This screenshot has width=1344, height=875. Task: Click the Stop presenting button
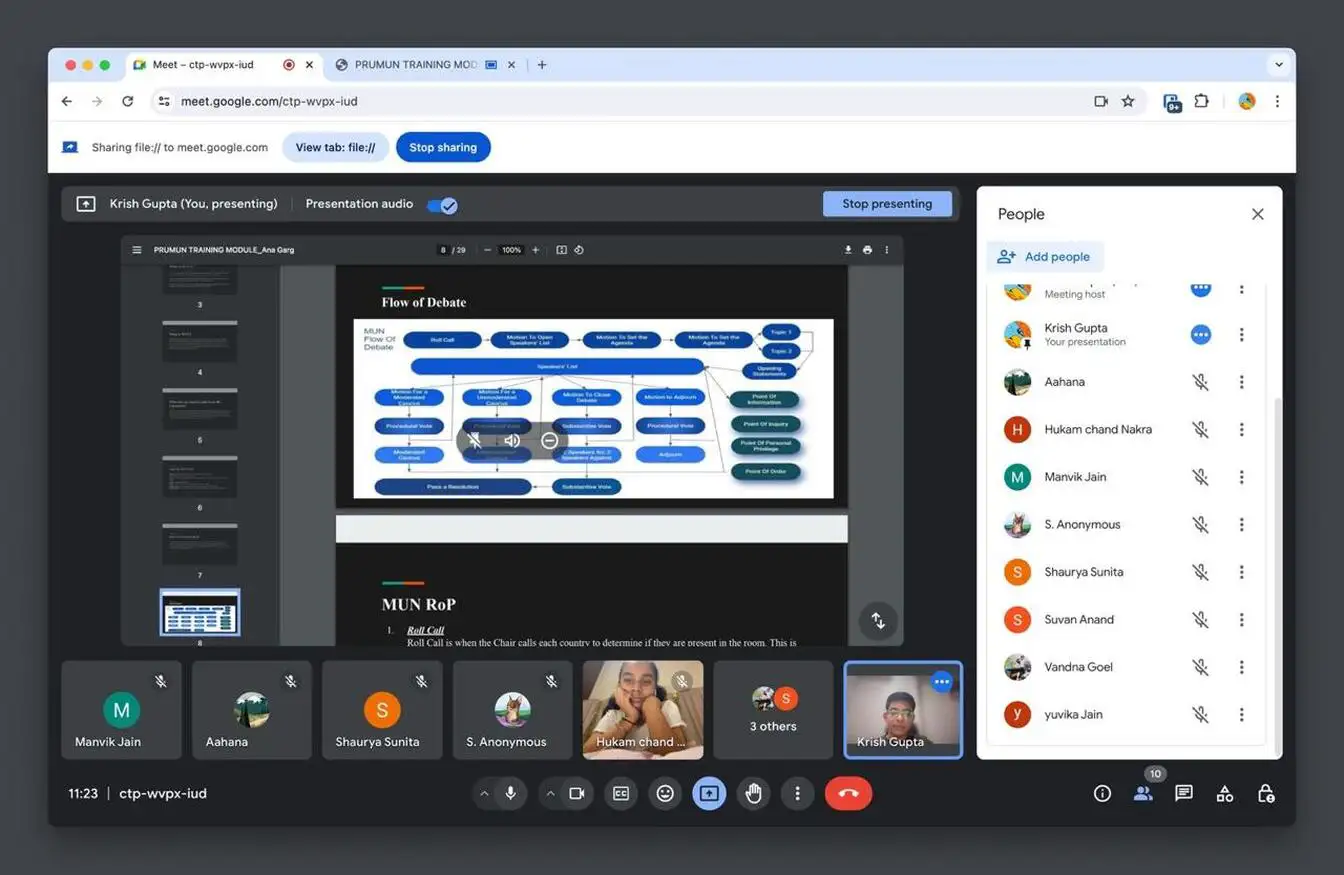pyautogui.click(x=886, y=204)
